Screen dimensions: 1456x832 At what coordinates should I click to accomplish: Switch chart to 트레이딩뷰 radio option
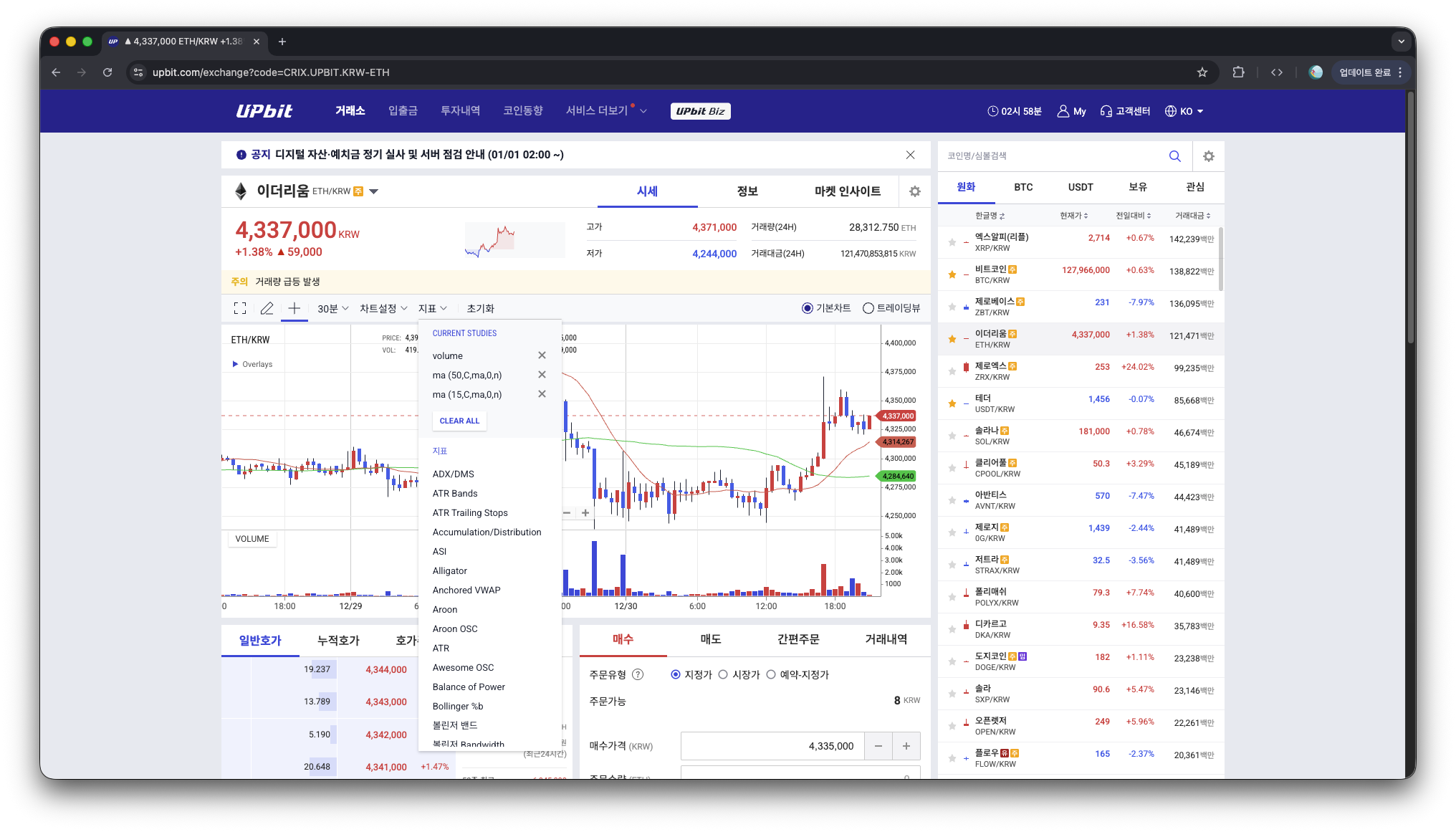click(869, 307)
